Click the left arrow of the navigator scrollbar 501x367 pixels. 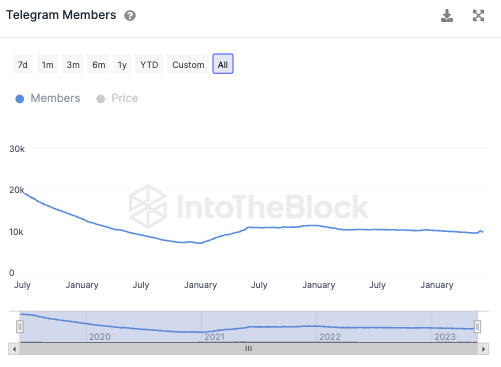click(14, 349)
